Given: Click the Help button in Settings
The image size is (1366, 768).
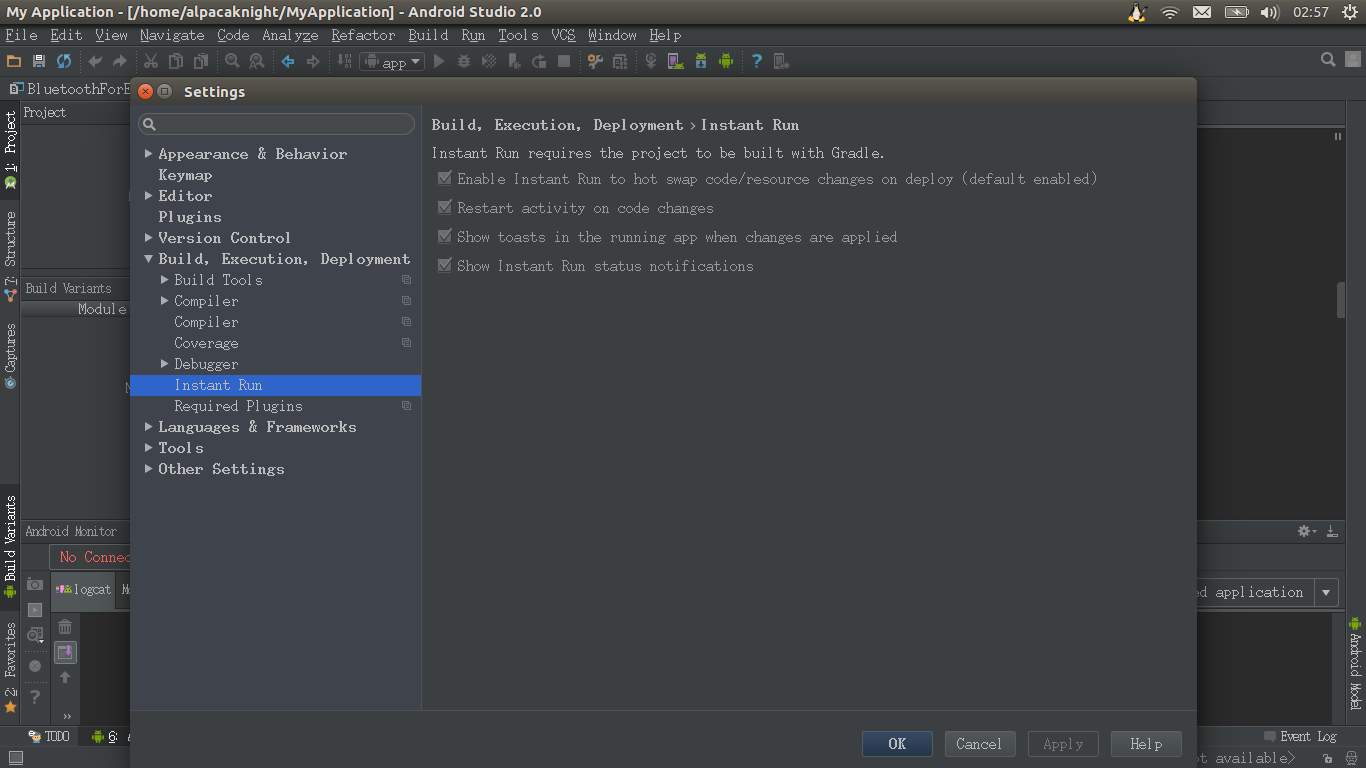Looking at the screenshot, I should (1146, 744).
